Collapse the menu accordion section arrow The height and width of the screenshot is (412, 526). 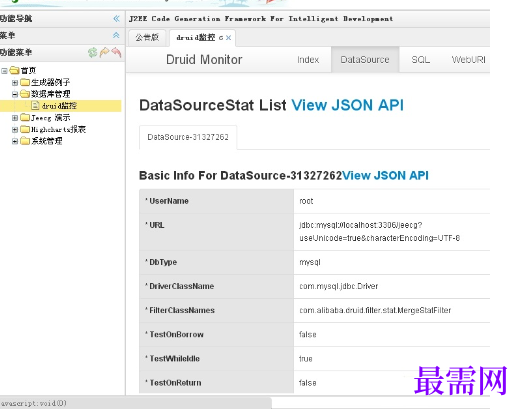[x=116, y=35]
